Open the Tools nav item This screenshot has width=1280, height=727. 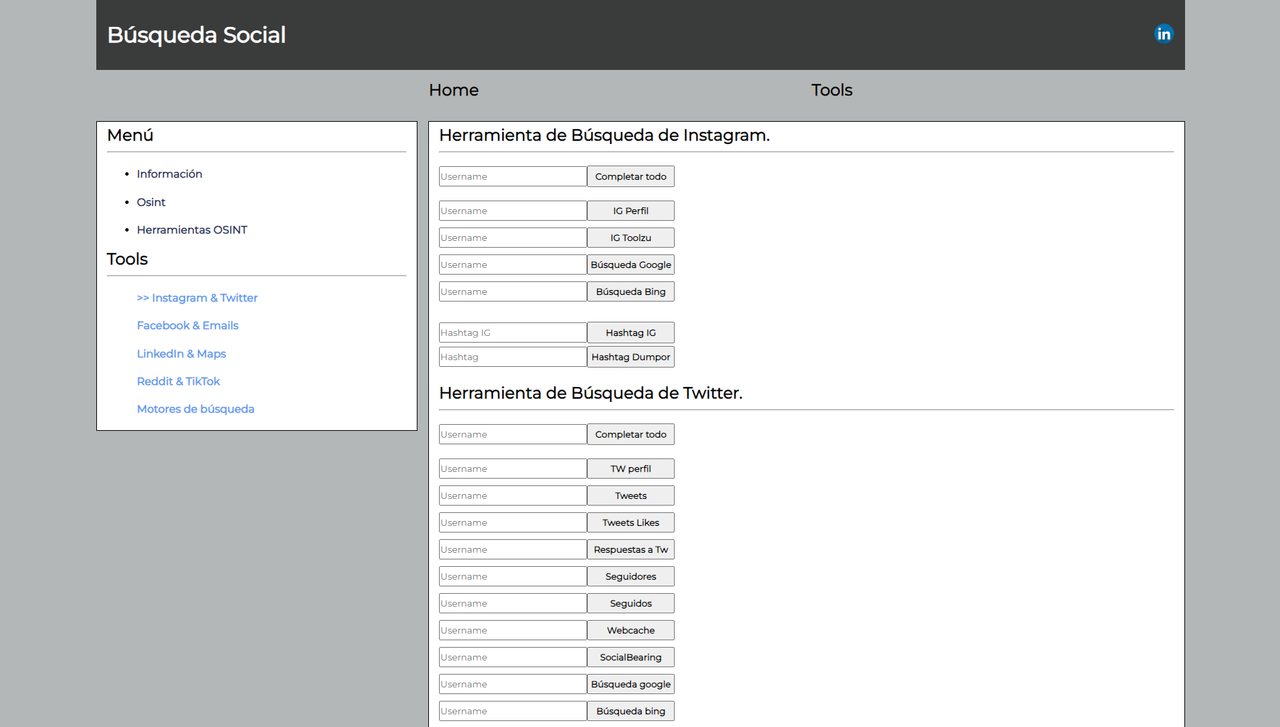[832, 90]
